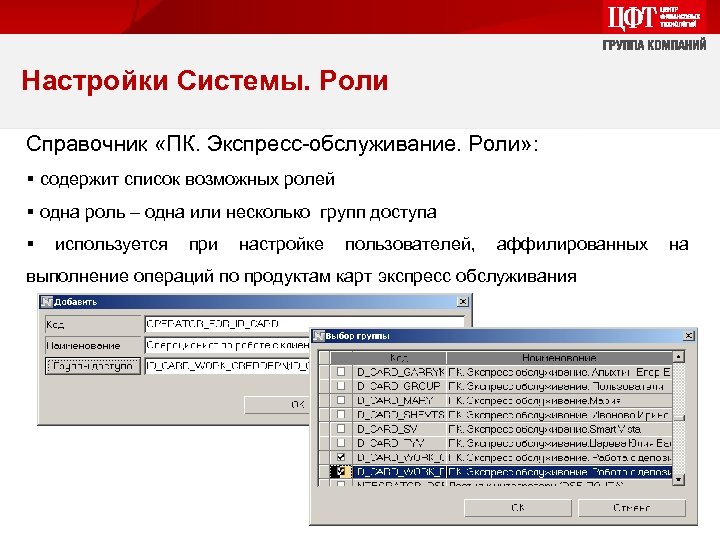Click scrollbar up arrow in group list

coord(679,357)
